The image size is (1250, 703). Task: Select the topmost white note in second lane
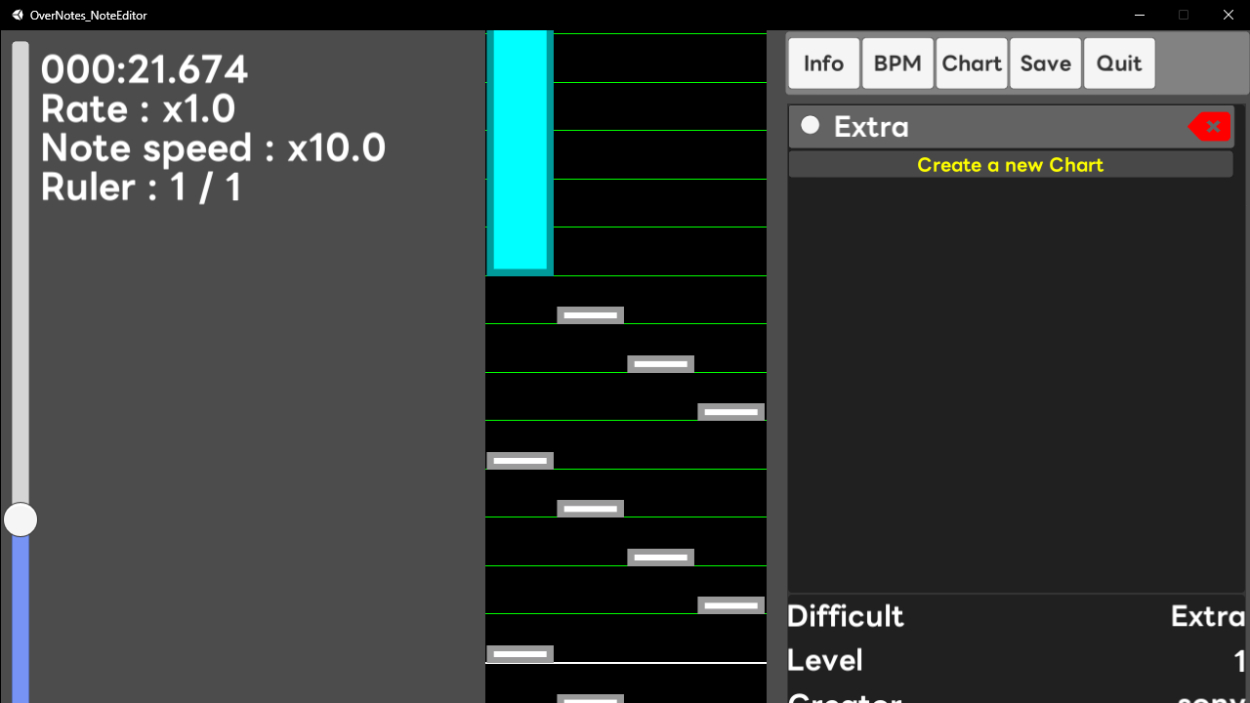[590, 315]
